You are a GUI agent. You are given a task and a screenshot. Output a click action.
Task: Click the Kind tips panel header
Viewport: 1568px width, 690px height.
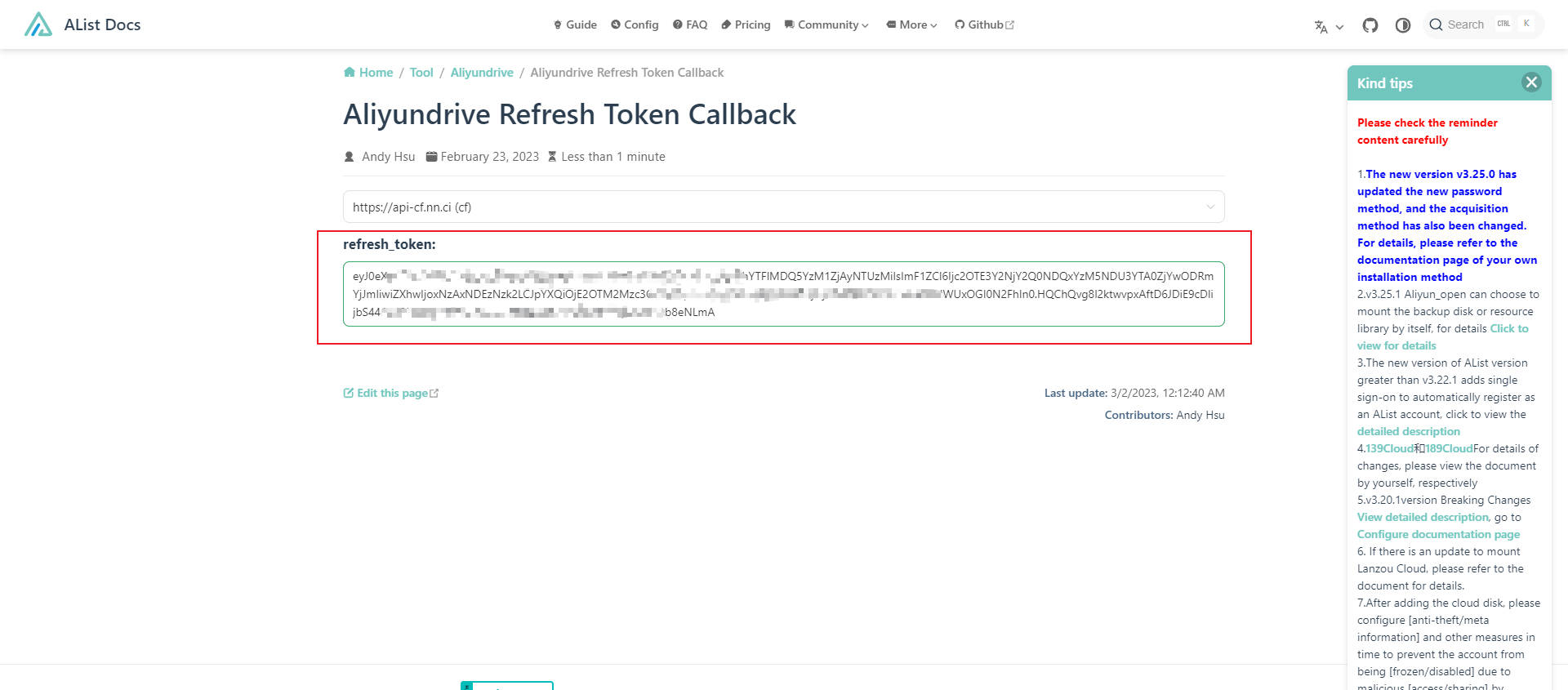(x=1450, y=83)
